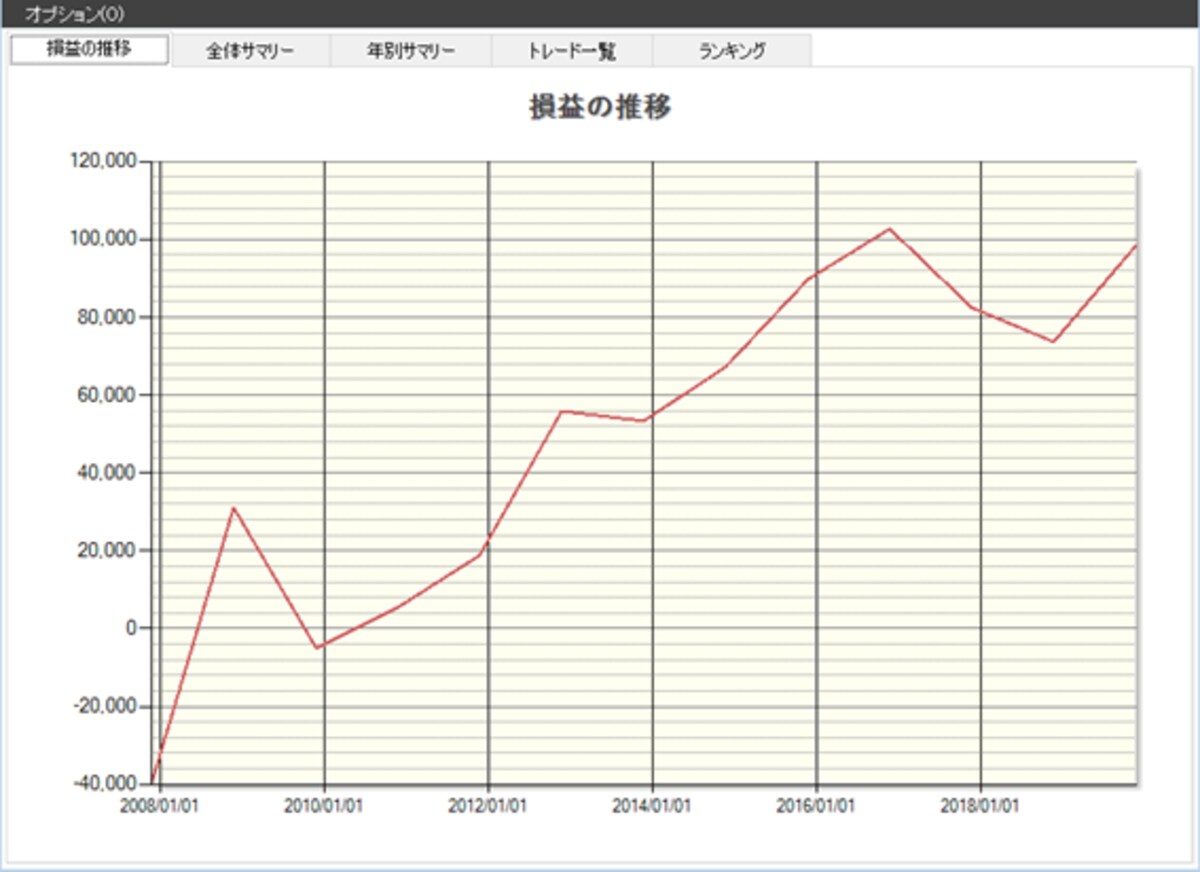Viewport: 1200px width, 872px height.
Task: Click the -40,000 y-axis label
Action: coord(106,783)
